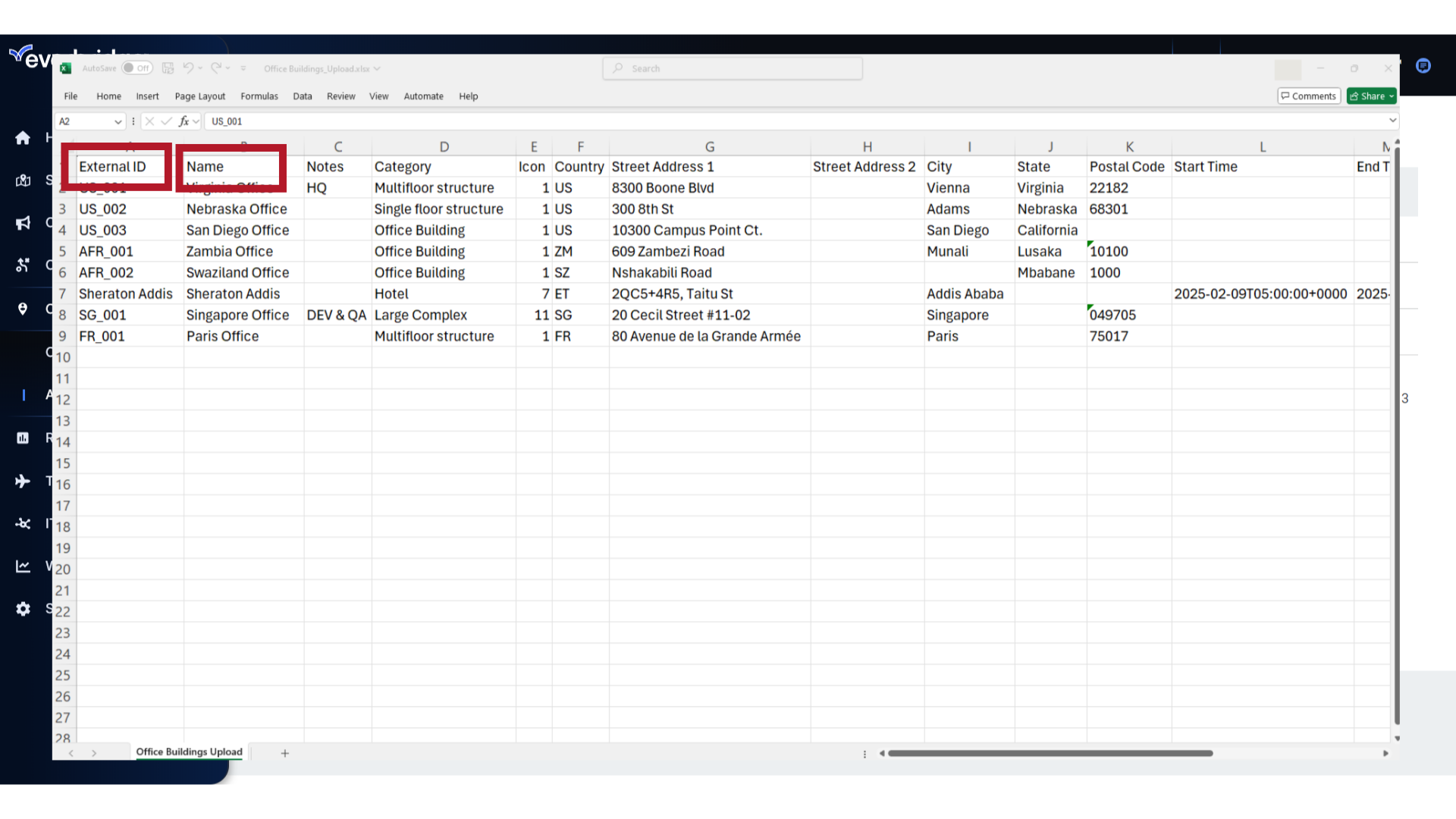
Task: Expand the file name dropdown arrow
Action: 377,68
